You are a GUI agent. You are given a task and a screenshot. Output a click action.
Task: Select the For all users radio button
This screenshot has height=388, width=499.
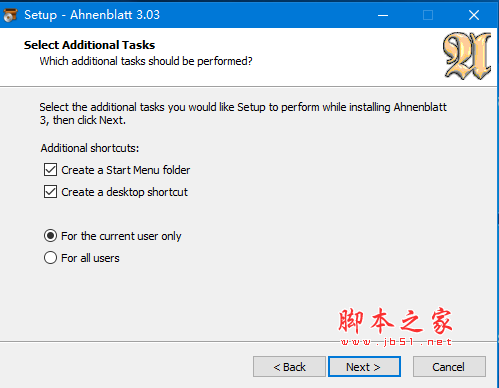(x=50, y=258)
